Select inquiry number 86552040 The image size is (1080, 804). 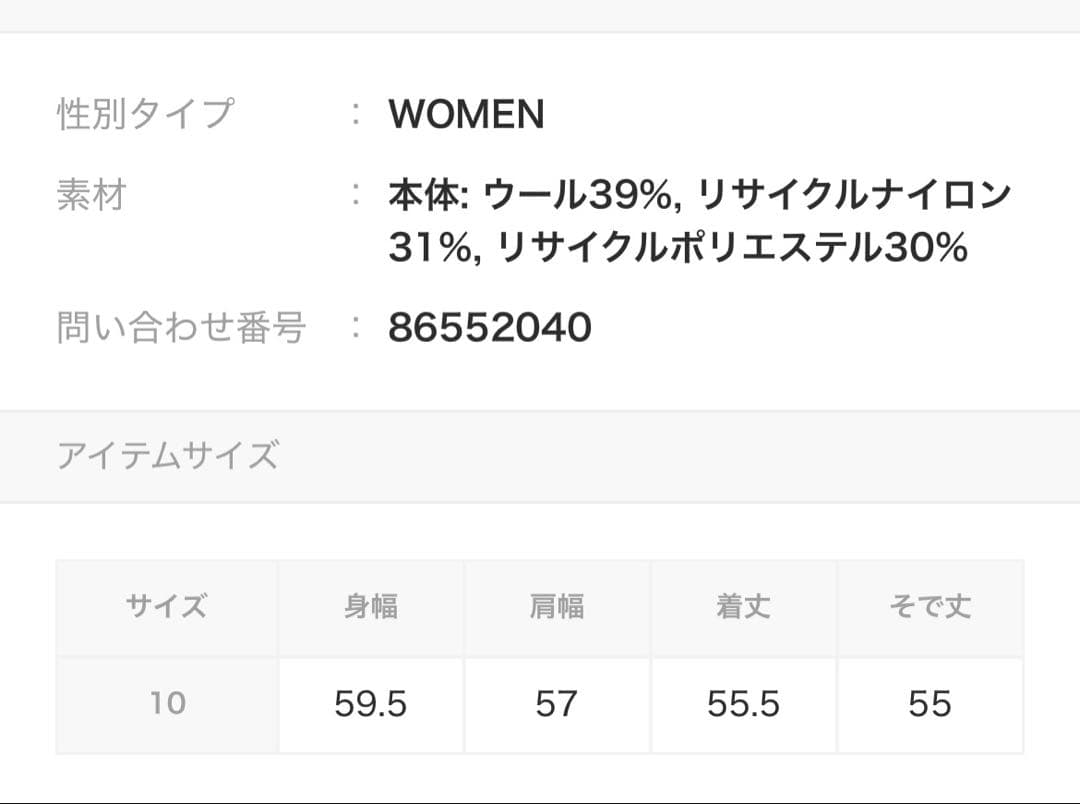pyautogui.click(x=490, y=327)
